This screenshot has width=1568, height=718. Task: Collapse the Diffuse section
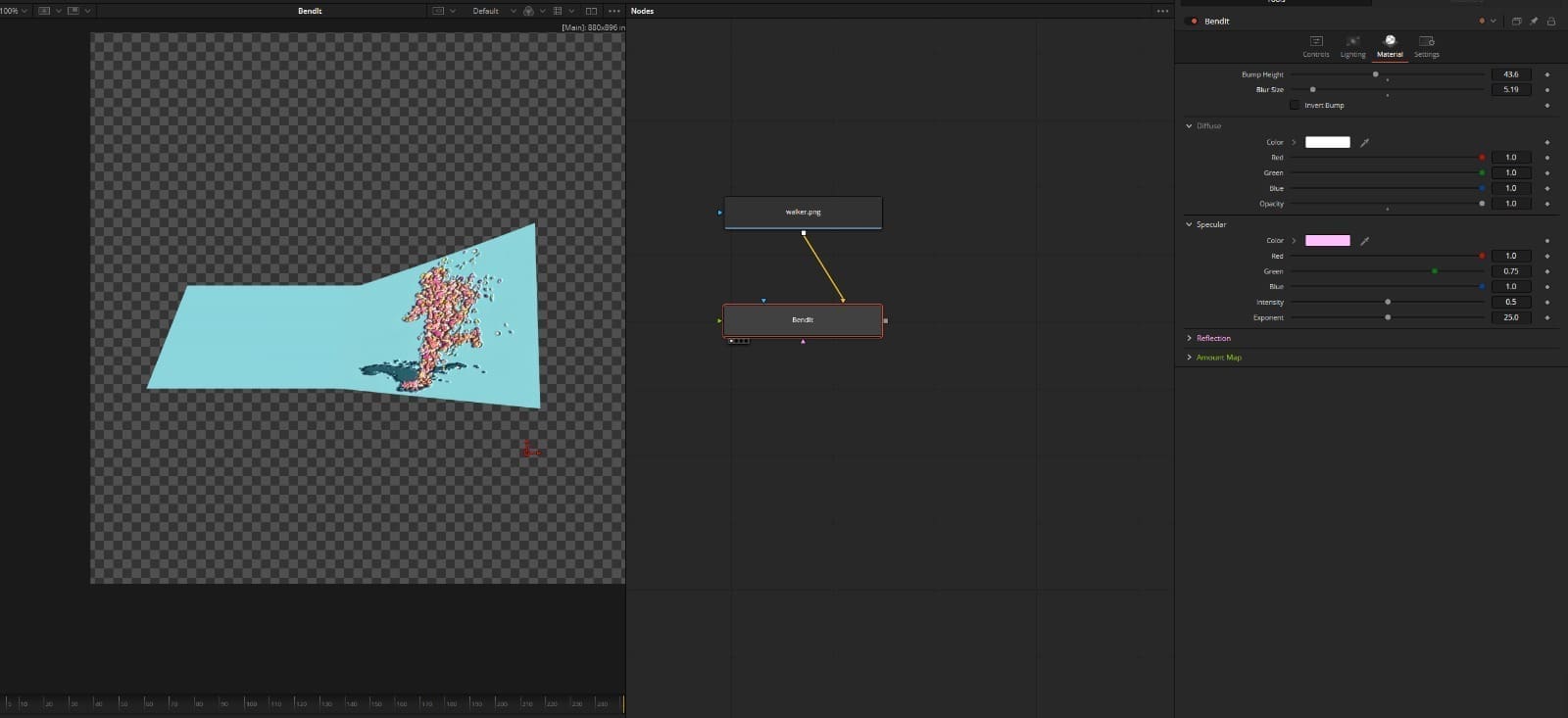(x=1190, y=125)
